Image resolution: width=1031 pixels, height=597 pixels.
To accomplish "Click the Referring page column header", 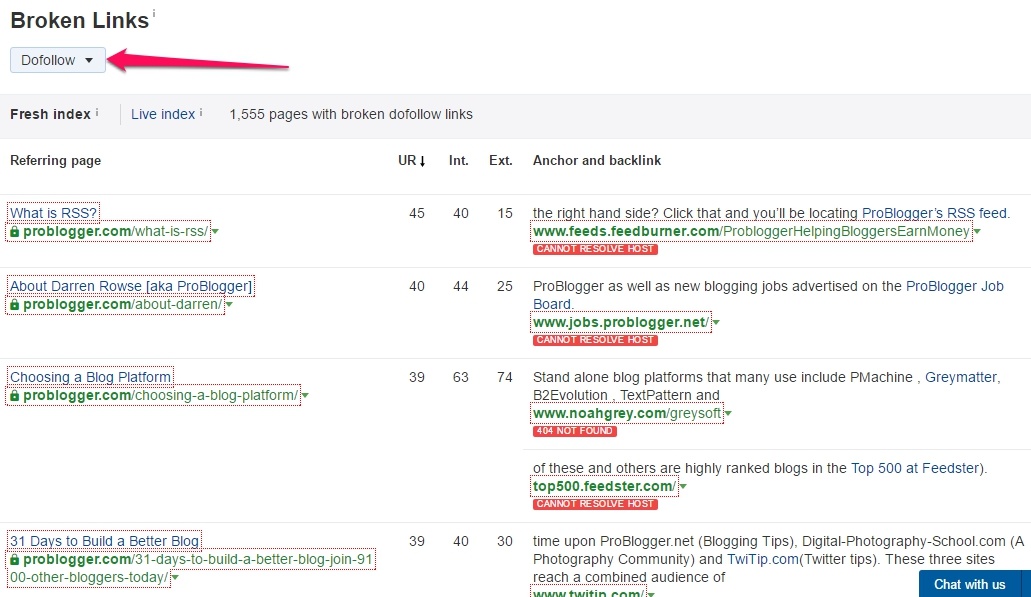I will 55,160.
